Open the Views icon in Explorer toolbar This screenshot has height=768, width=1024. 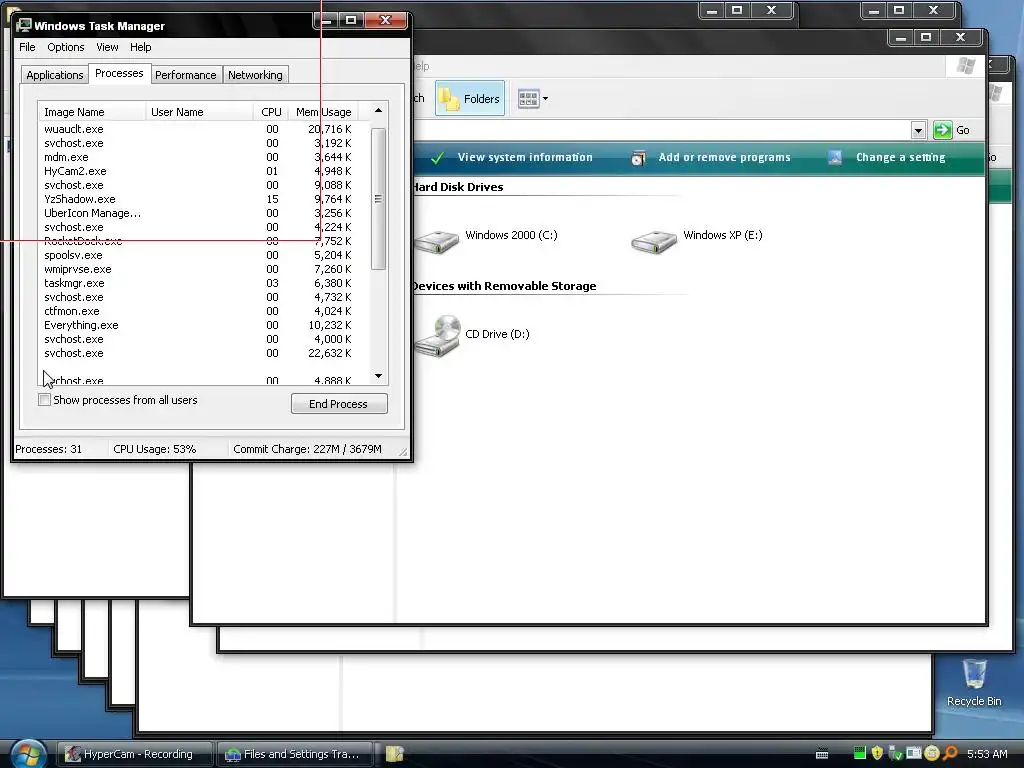(528, 99)
